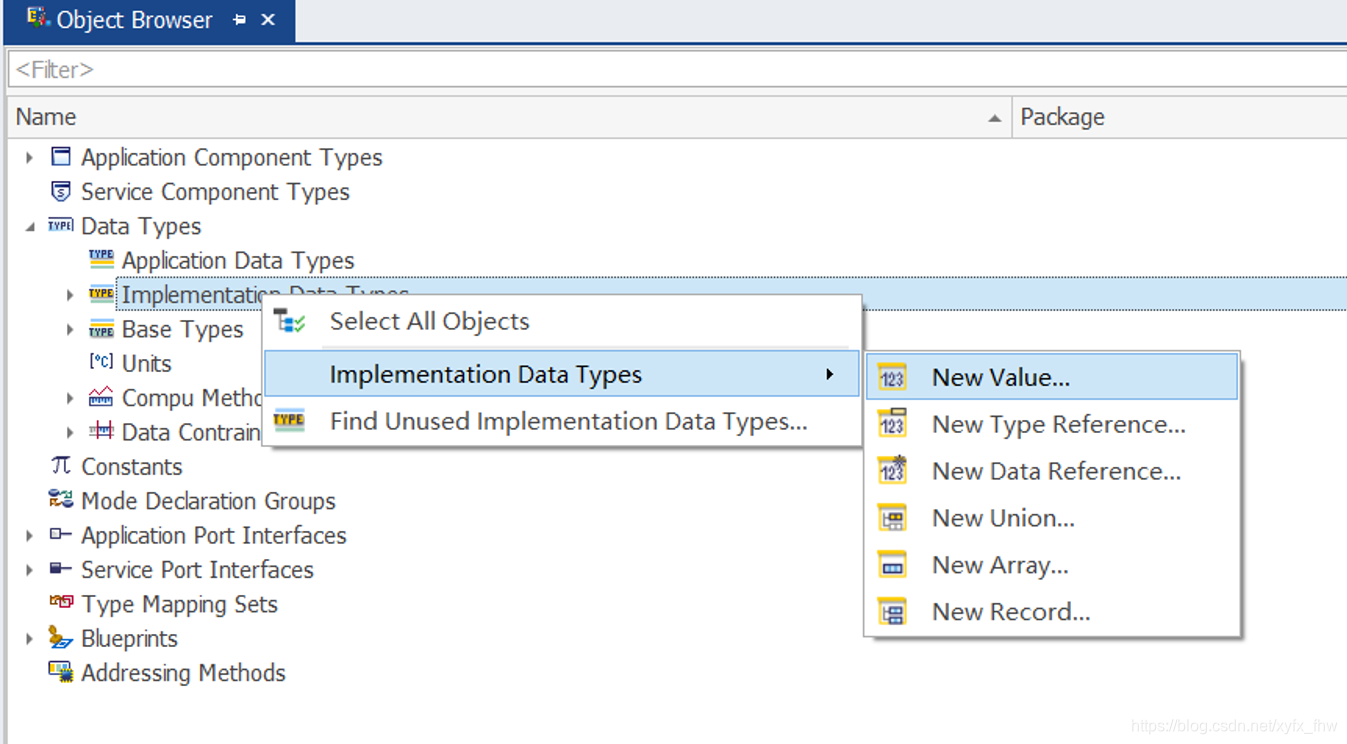Sort by the Package column header

tap(1179, 117)
